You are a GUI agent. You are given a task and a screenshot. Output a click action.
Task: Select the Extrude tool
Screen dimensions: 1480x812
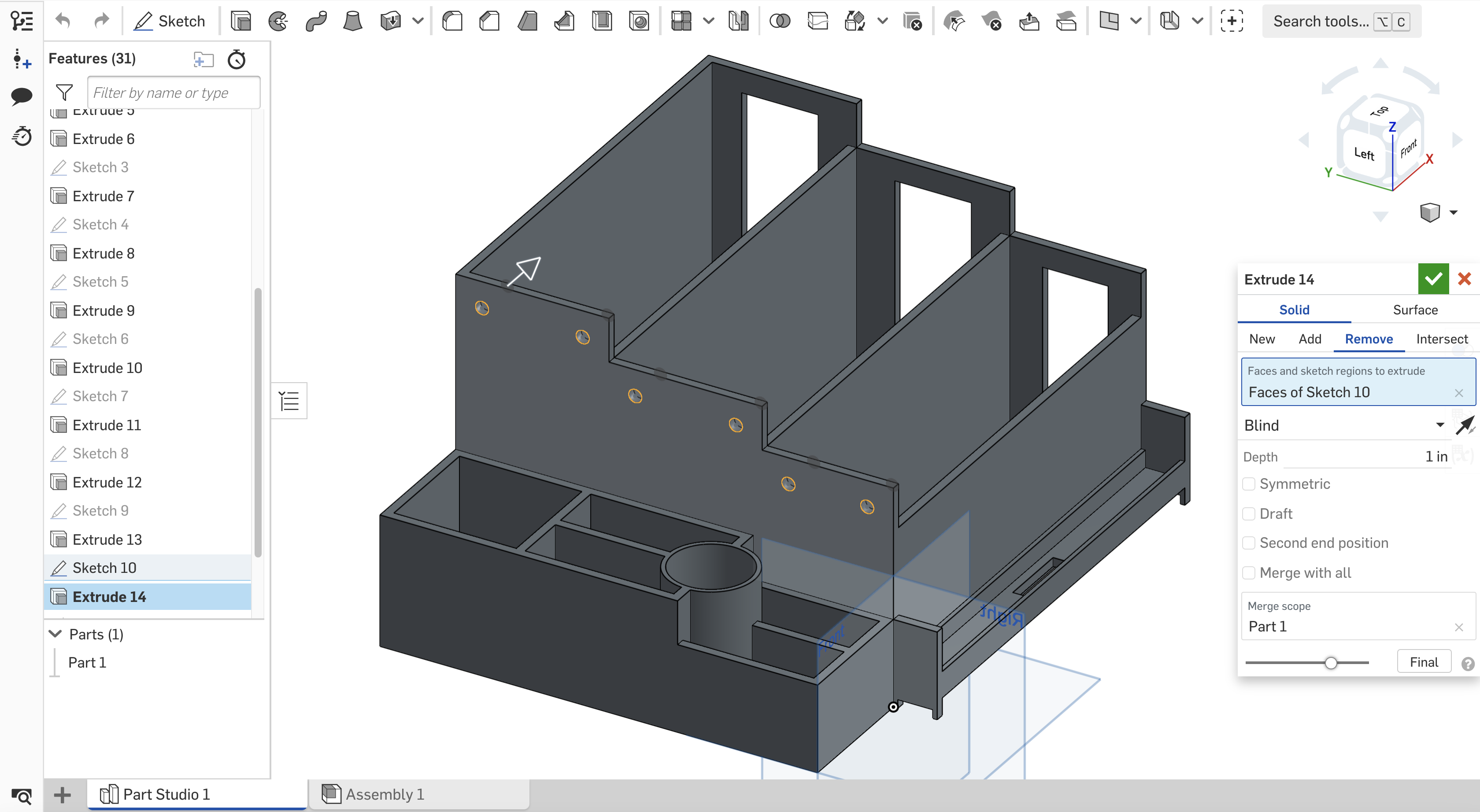tap(241, 21)
